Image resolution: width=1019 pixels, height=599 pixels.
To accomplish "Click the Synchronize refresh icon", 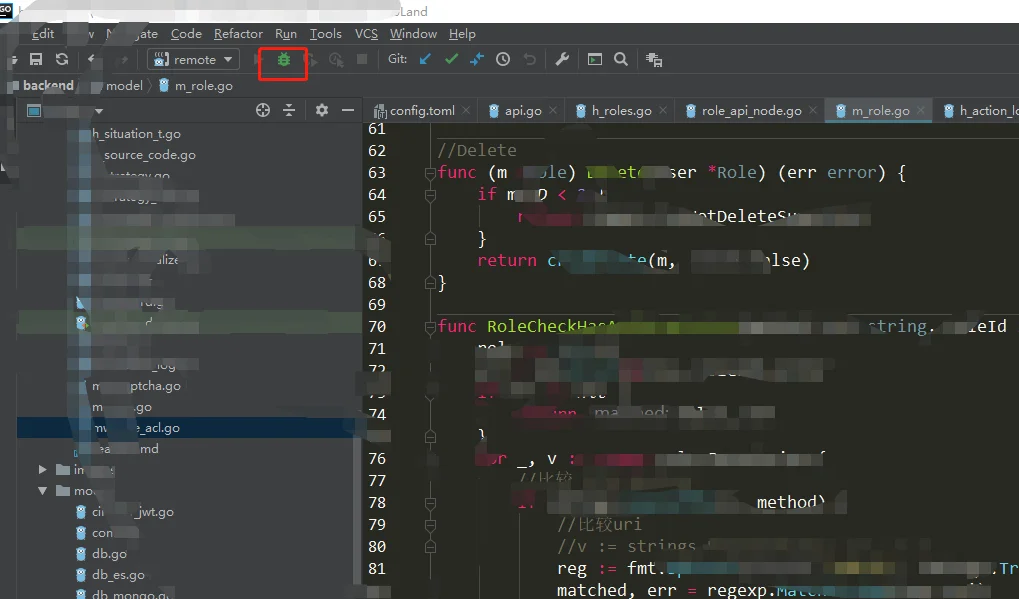I will point(62,60).
